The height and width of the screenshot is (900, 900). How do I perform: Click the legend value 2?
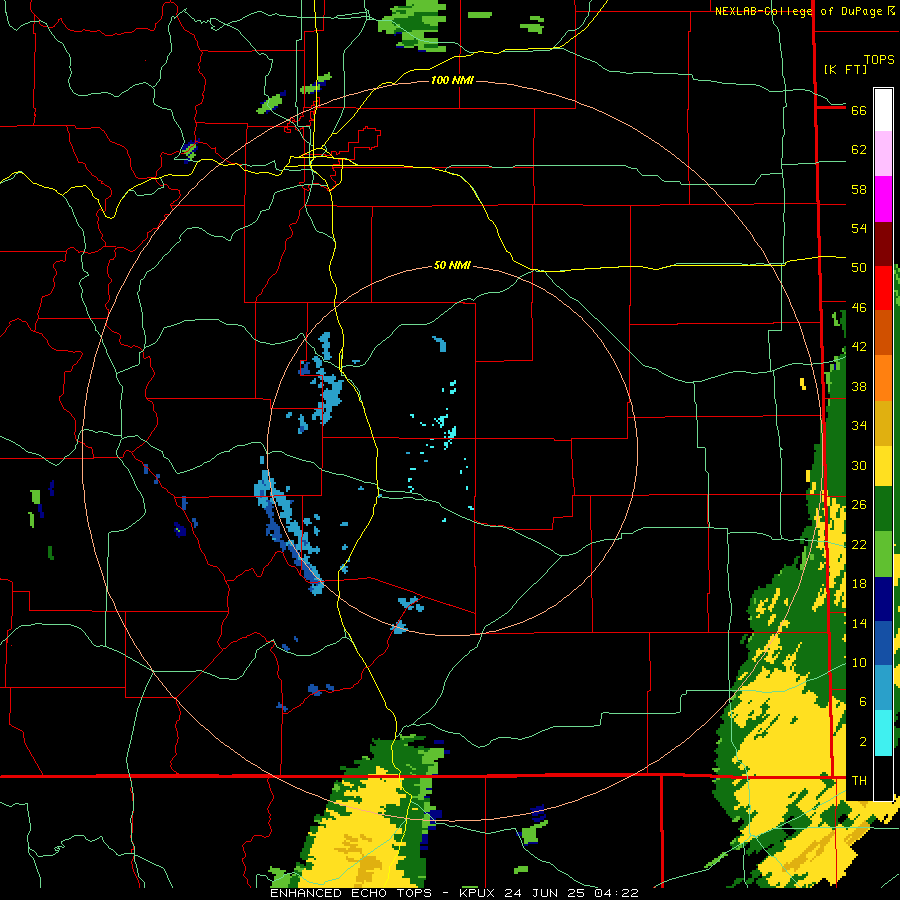point(862,742)
